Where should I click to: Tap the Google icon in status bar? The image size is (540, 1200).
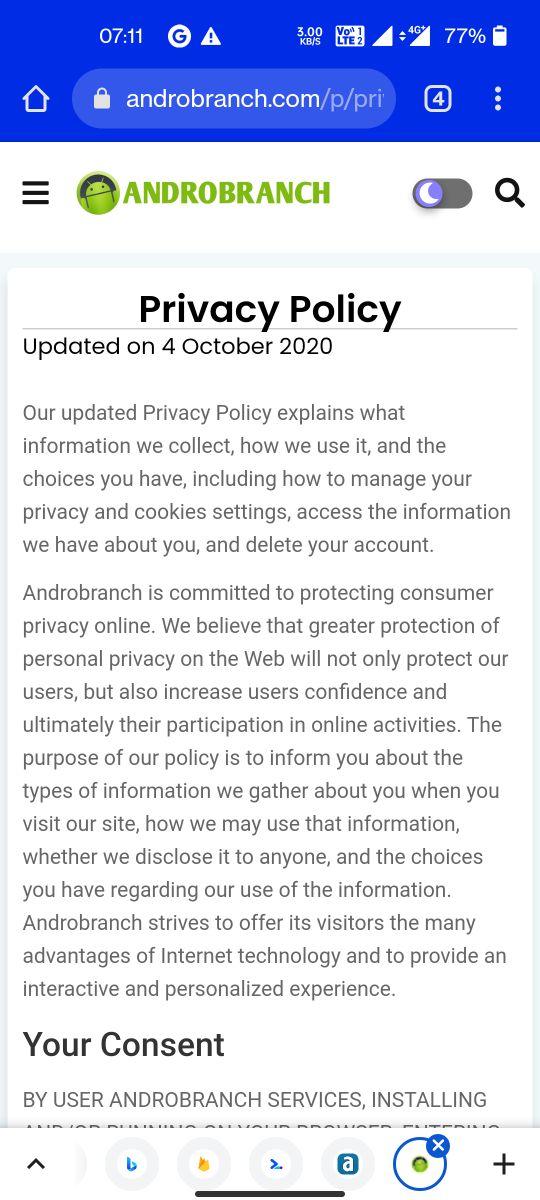(x=180, y=36)
